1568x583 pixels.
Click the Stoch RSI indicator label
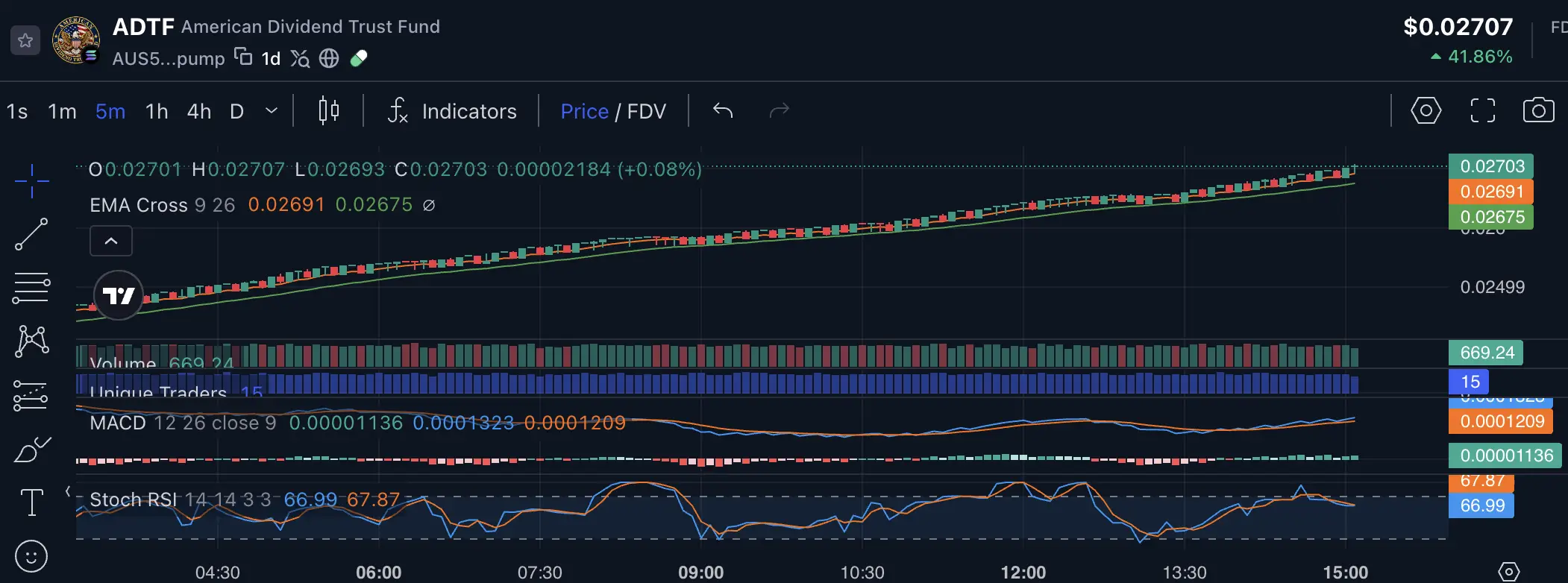tap(134, 500)
